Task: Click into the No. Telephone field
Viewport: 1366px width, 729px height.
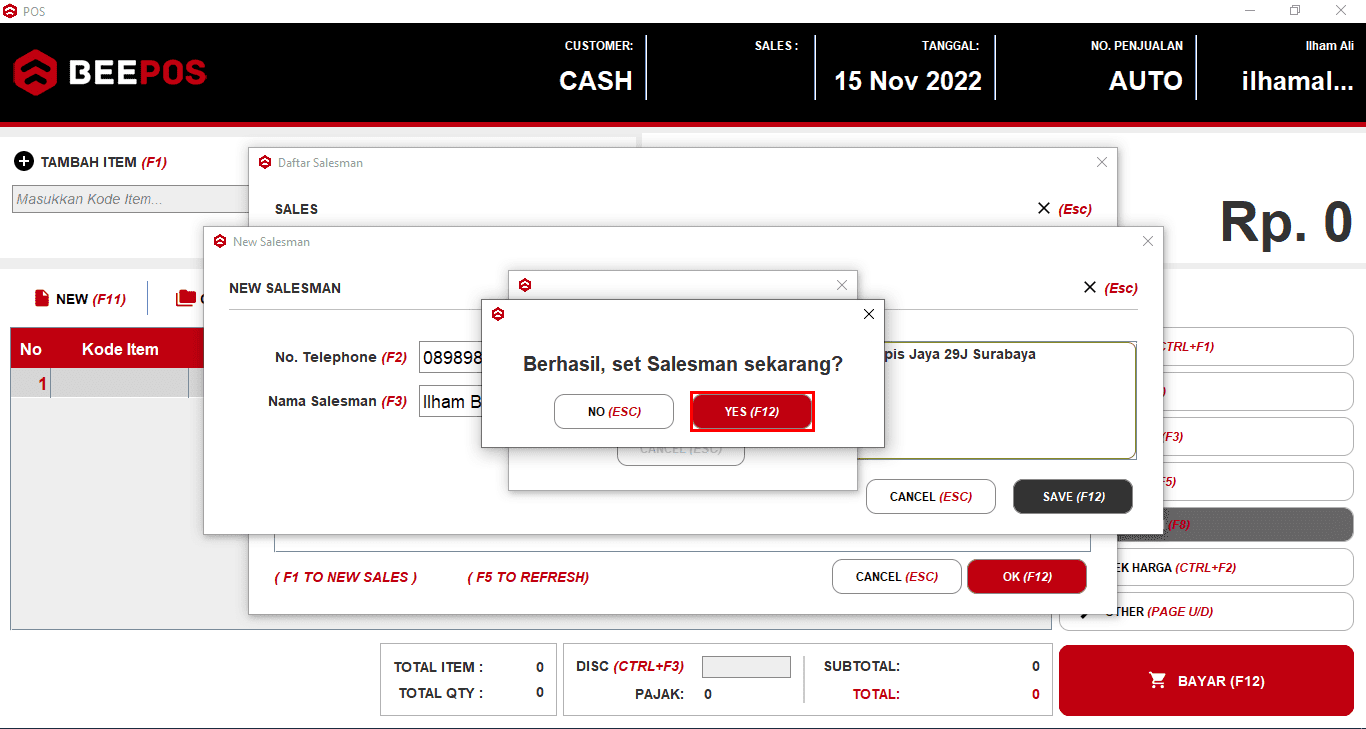Action: pyautogui.click(x=451, y=357)
